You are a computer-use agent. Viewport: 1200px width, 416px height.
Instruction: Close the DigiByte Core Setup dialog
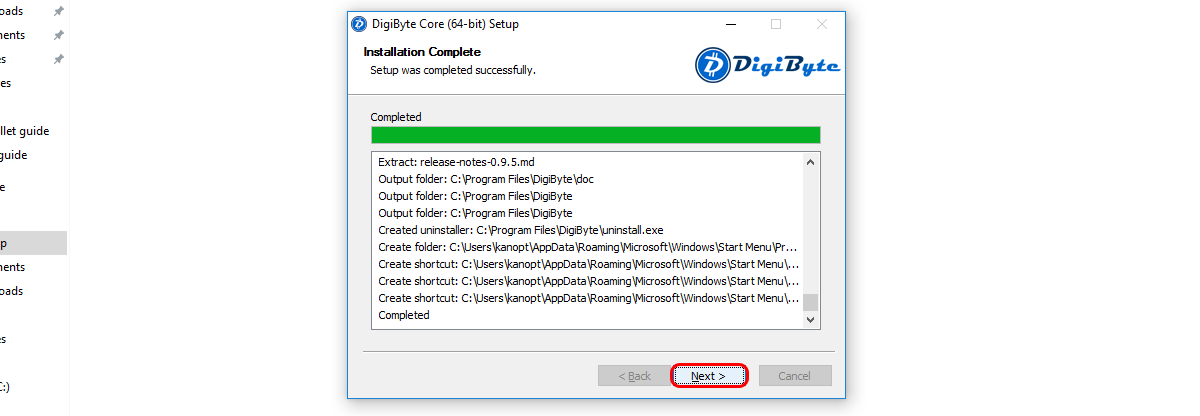[822, 24]
